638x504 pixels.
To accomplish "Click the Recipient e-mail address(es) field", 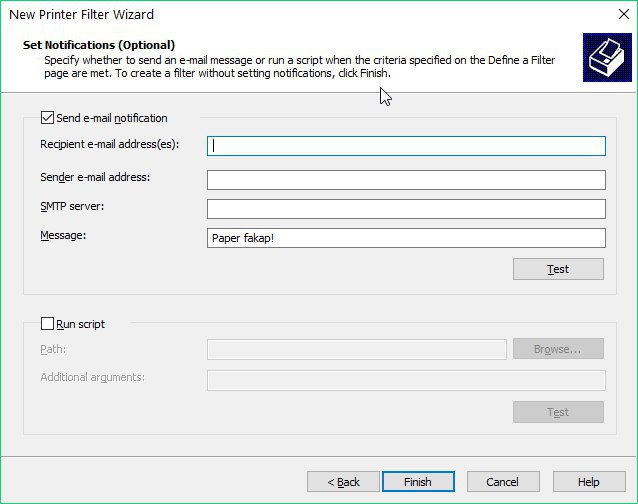I will click(406, 146).
